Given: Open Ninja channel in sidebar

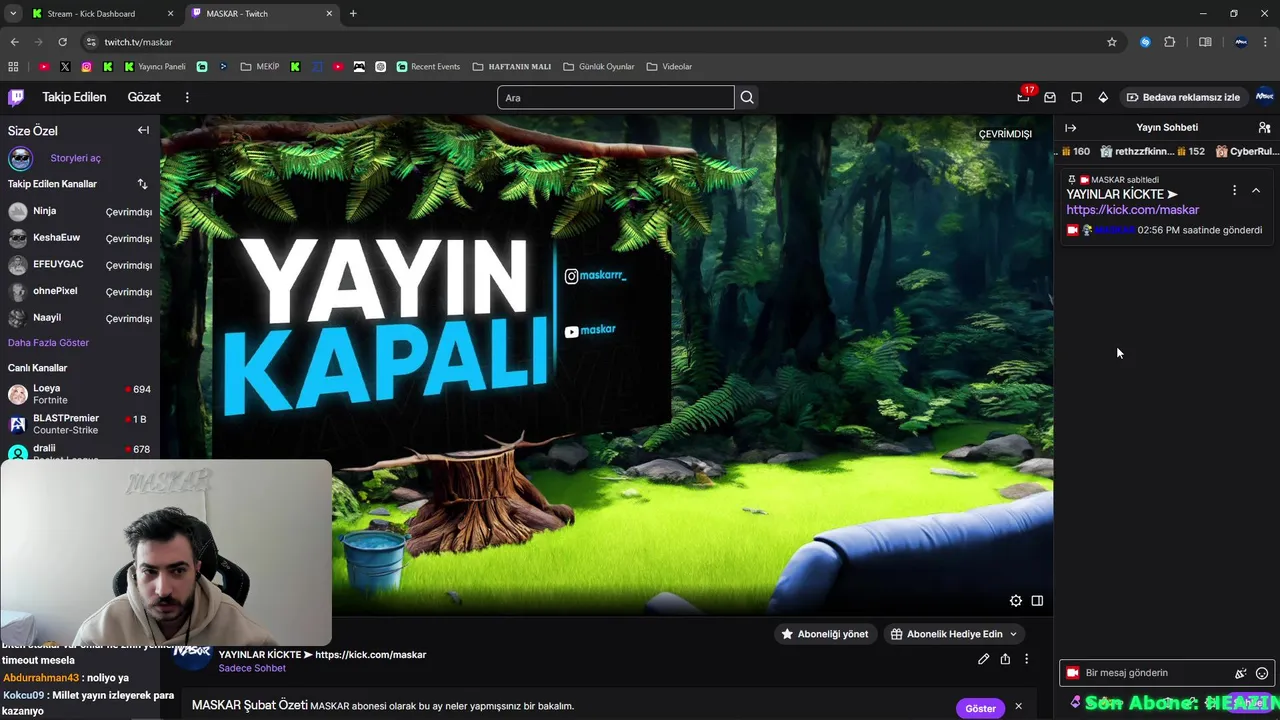Looking at the screenshot, I should point(80,211).
